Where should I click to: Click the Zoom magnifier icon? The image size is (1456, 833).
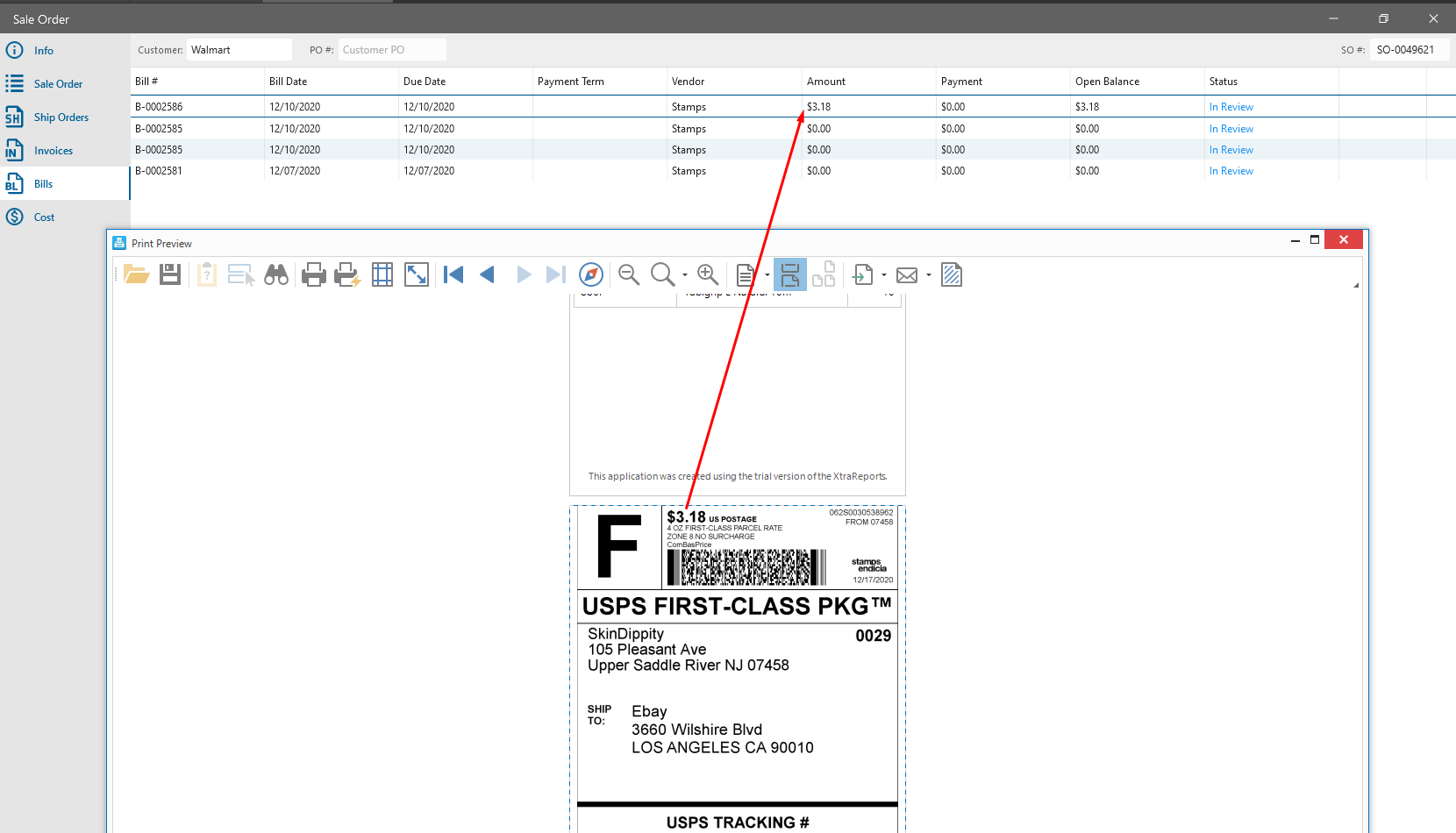tap(663, 274)
